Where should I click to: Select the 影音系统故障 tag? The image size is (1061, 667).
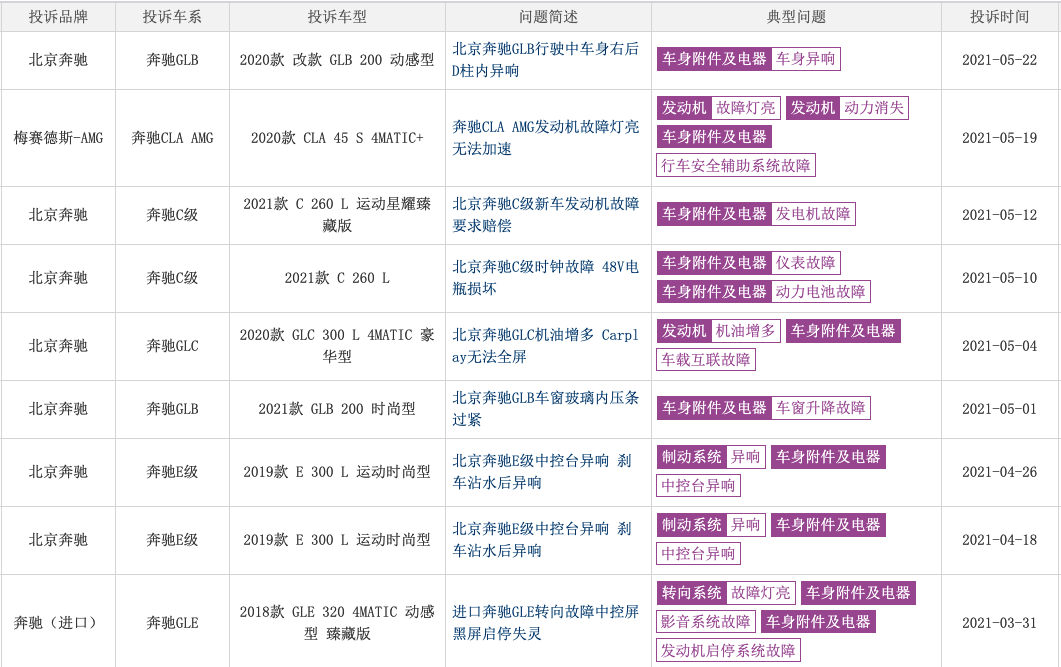coord(706,622)
